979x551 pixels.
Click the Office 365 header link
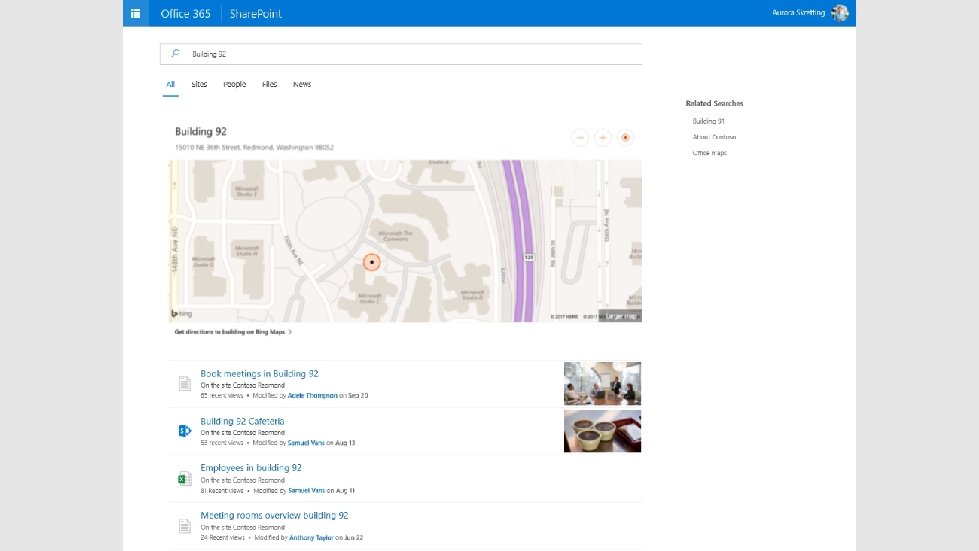pos(185,14)
